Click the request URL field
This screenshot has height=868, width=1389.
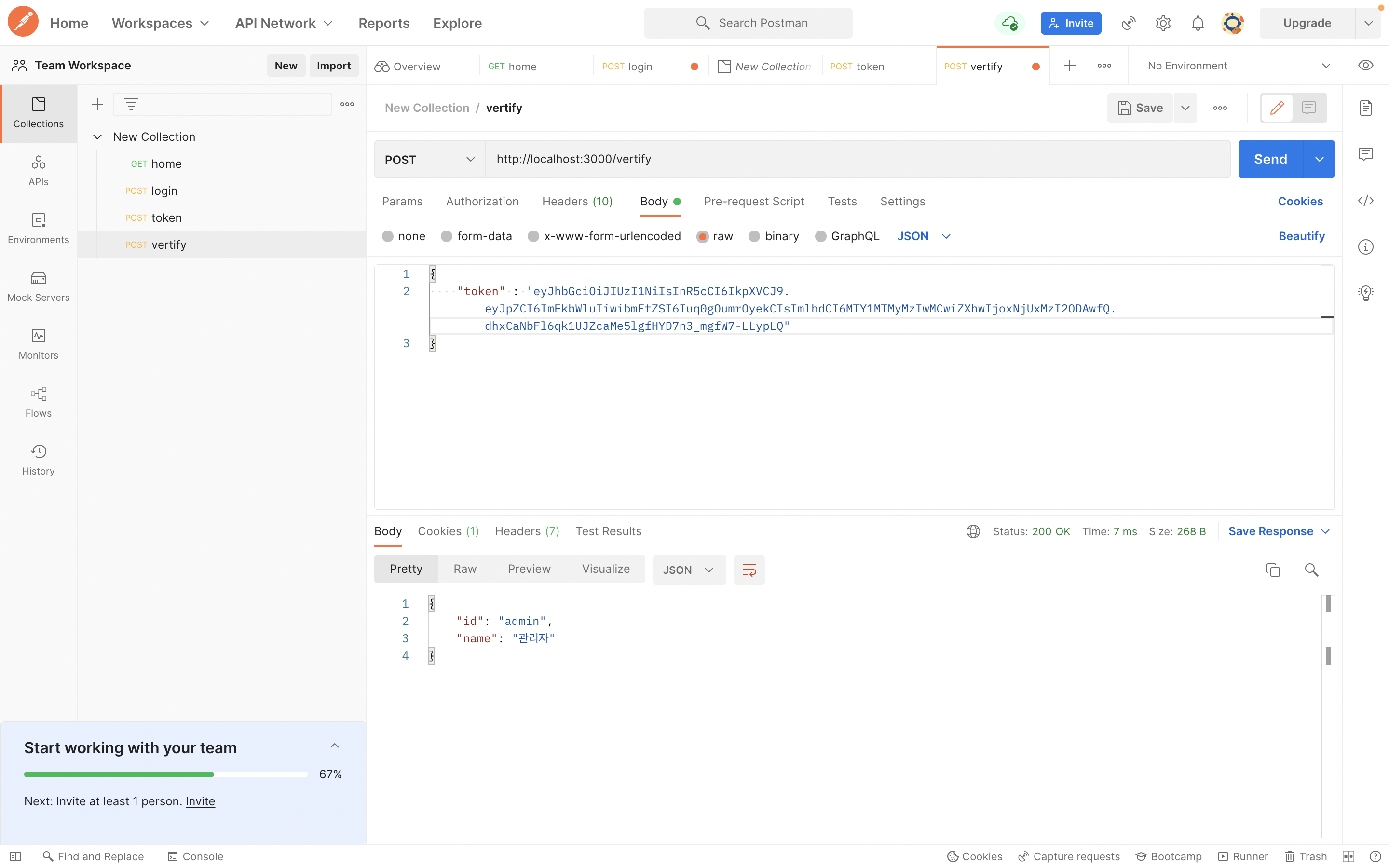858,159
